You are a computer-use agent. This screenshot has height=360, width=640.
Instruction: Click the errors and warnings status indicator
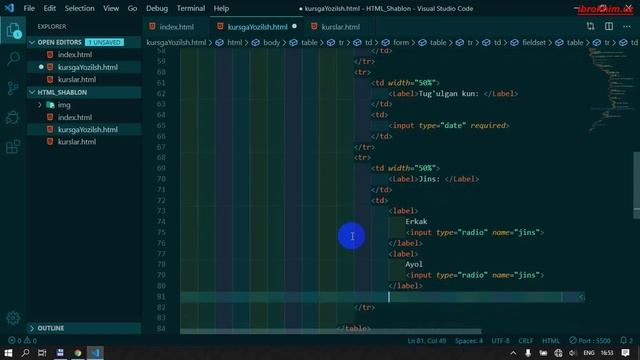pyautogui.click(x=22, y=340)
